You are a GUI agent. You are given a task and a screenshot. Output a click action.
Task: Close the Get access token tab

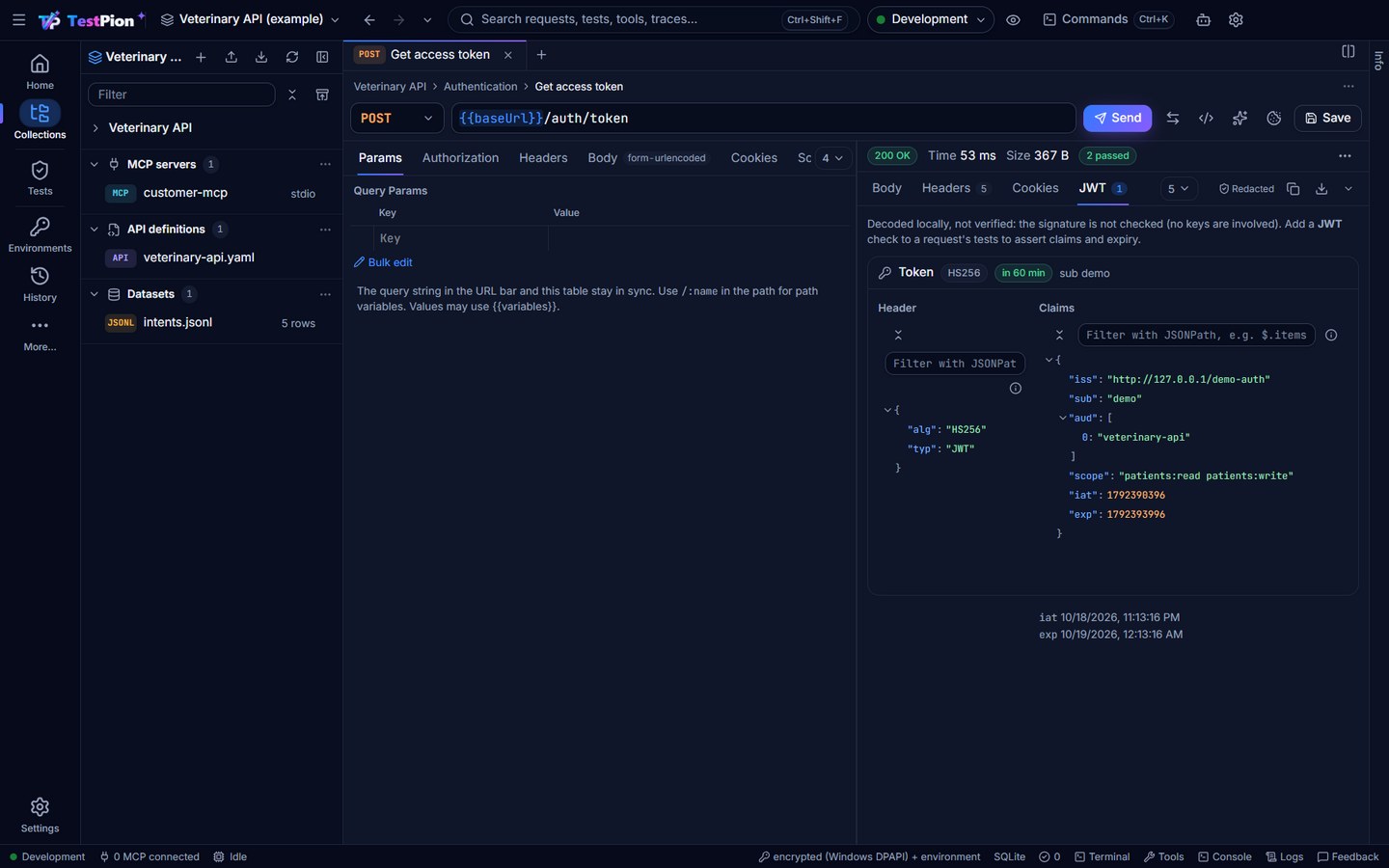[508, 55]
